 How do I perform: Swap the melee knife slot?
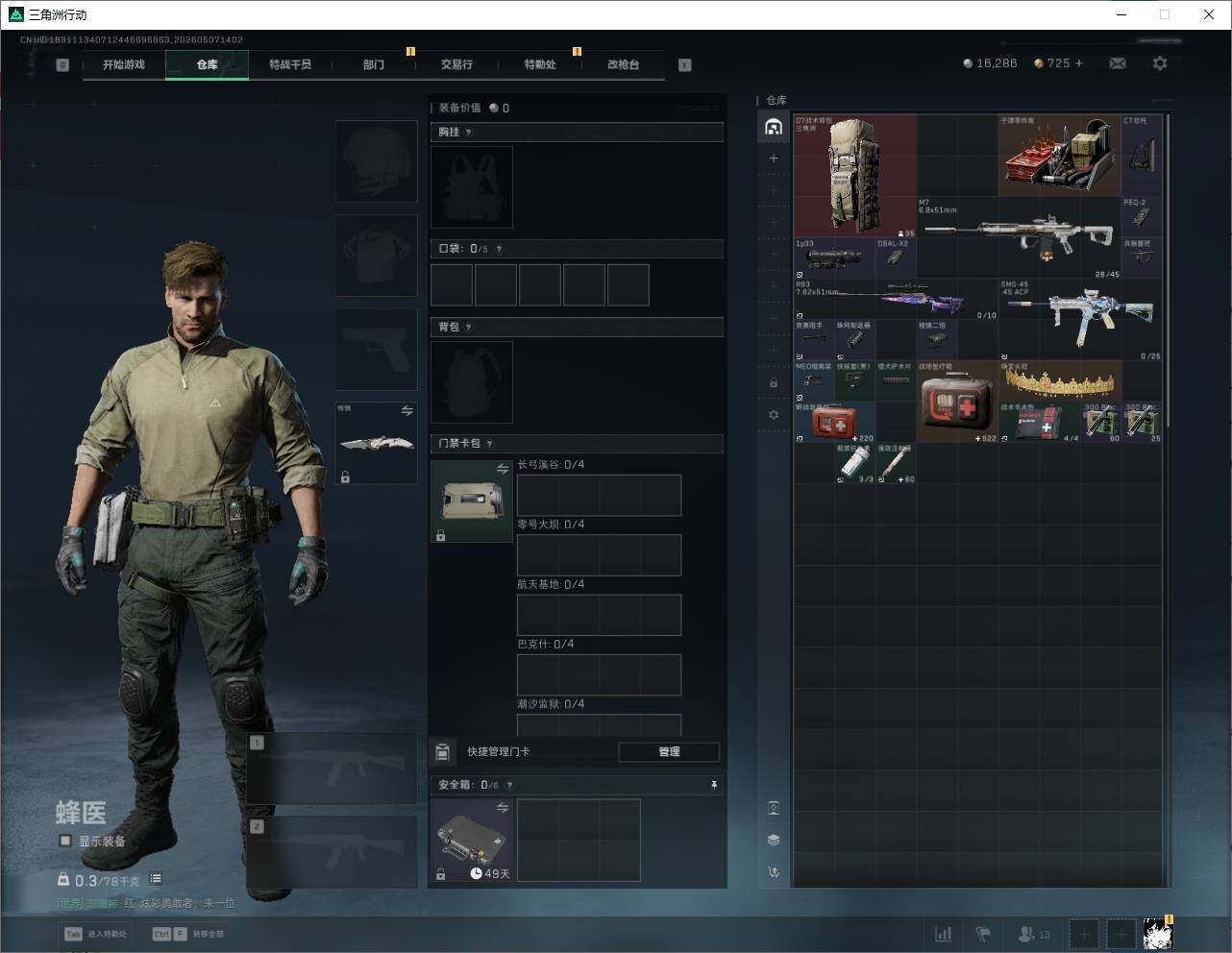tap(407, 411)
